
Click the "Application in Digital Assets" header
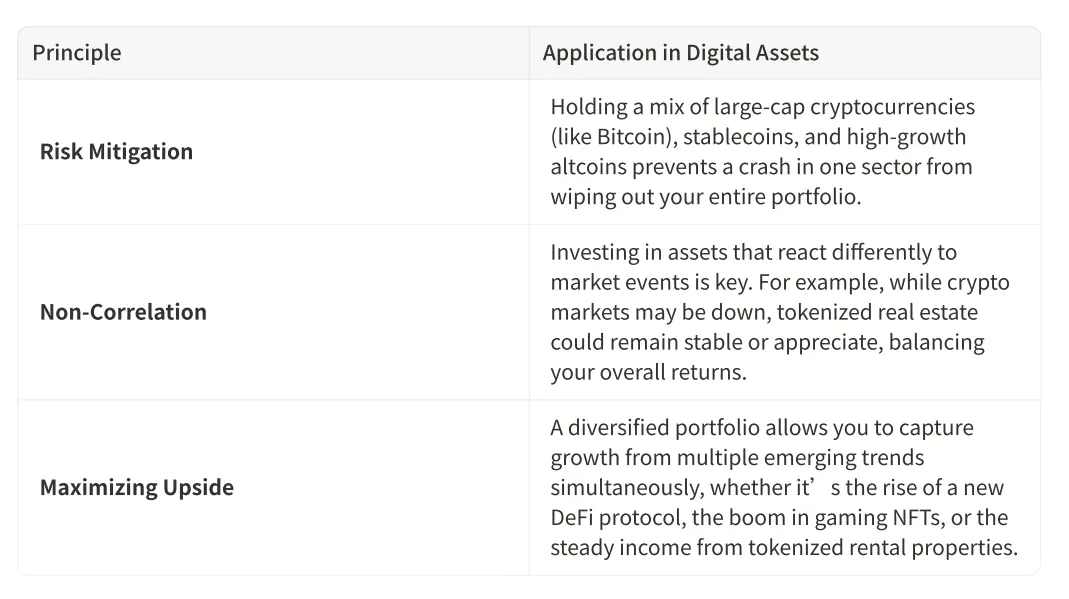pos(680,53)
